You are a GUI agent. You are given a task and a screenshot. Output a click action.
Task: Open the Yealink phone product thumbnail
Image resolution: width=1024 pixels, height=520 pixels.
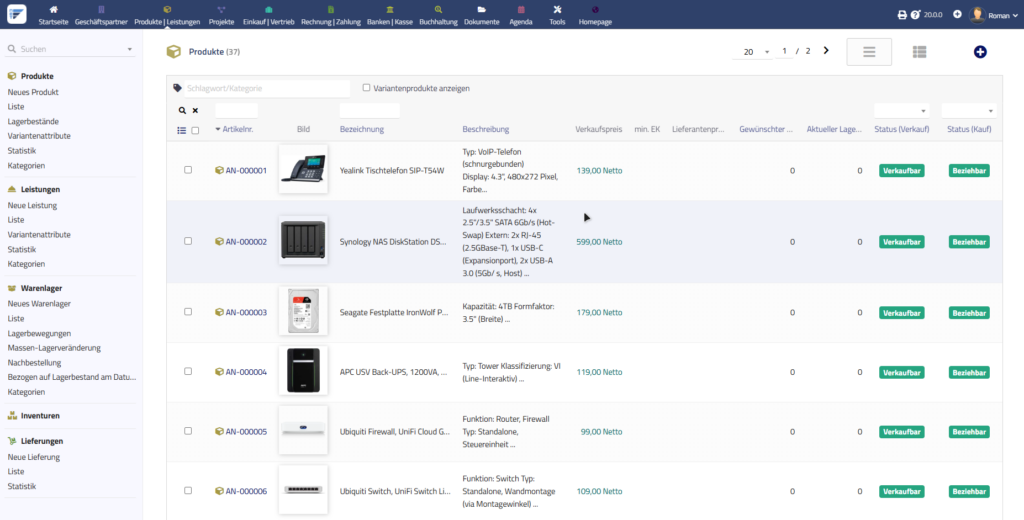click(x=303, y=169)
